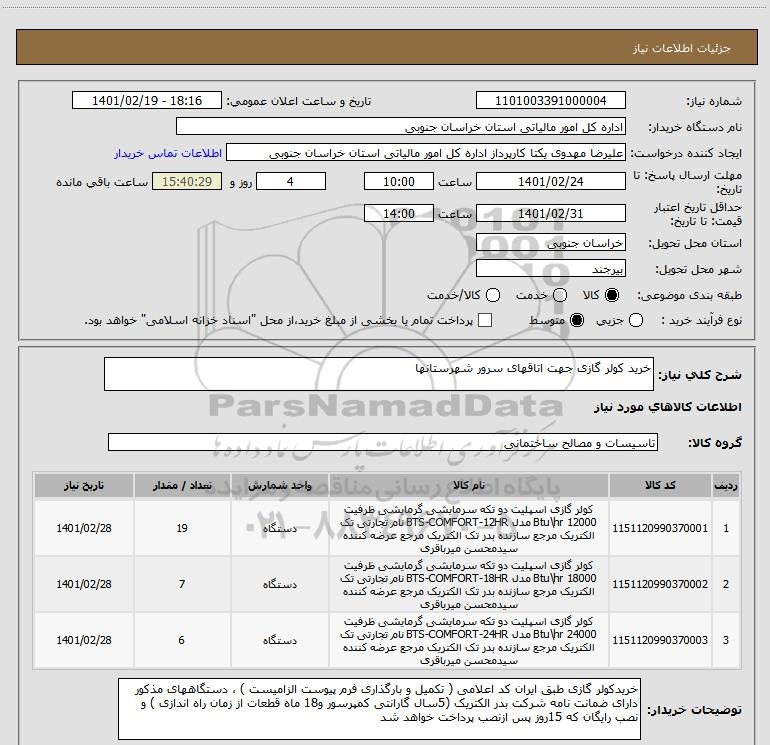Click the need date 1401/02/28 in row 2

pos(84,584)
